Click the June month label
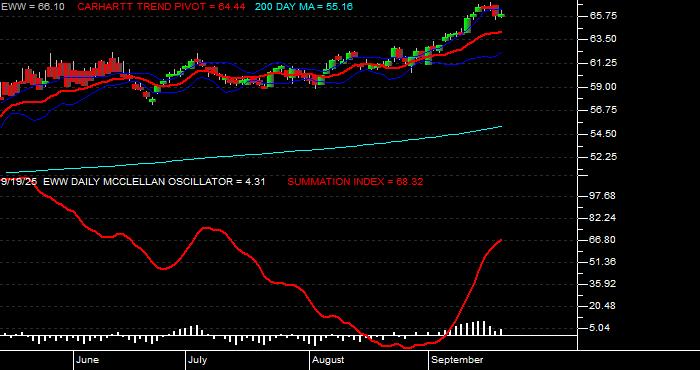The height and width of the screenshot is (370, 700). (88, 360)
